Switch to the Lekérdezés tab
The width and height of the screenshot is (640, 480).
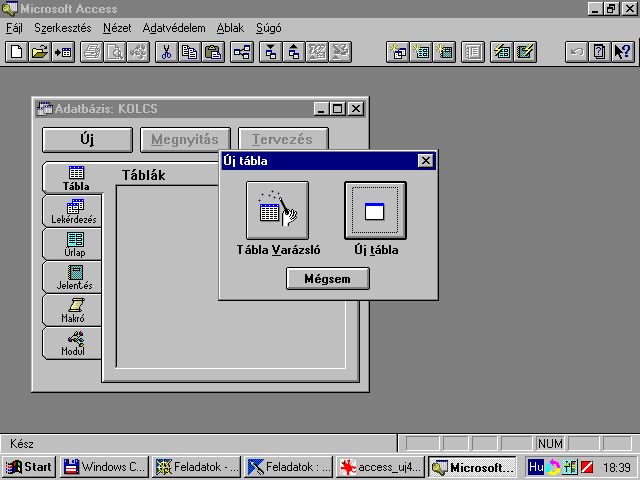(74, 211)
